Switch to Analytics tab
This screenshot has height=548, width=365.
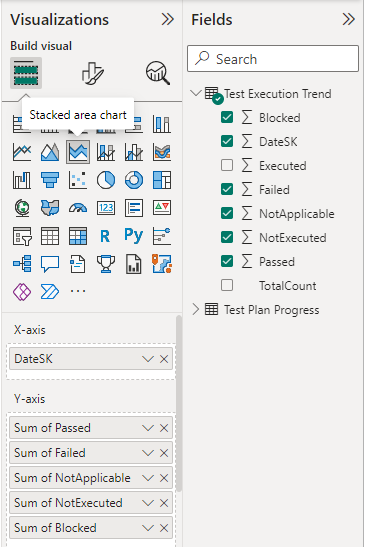pos(158,73)
